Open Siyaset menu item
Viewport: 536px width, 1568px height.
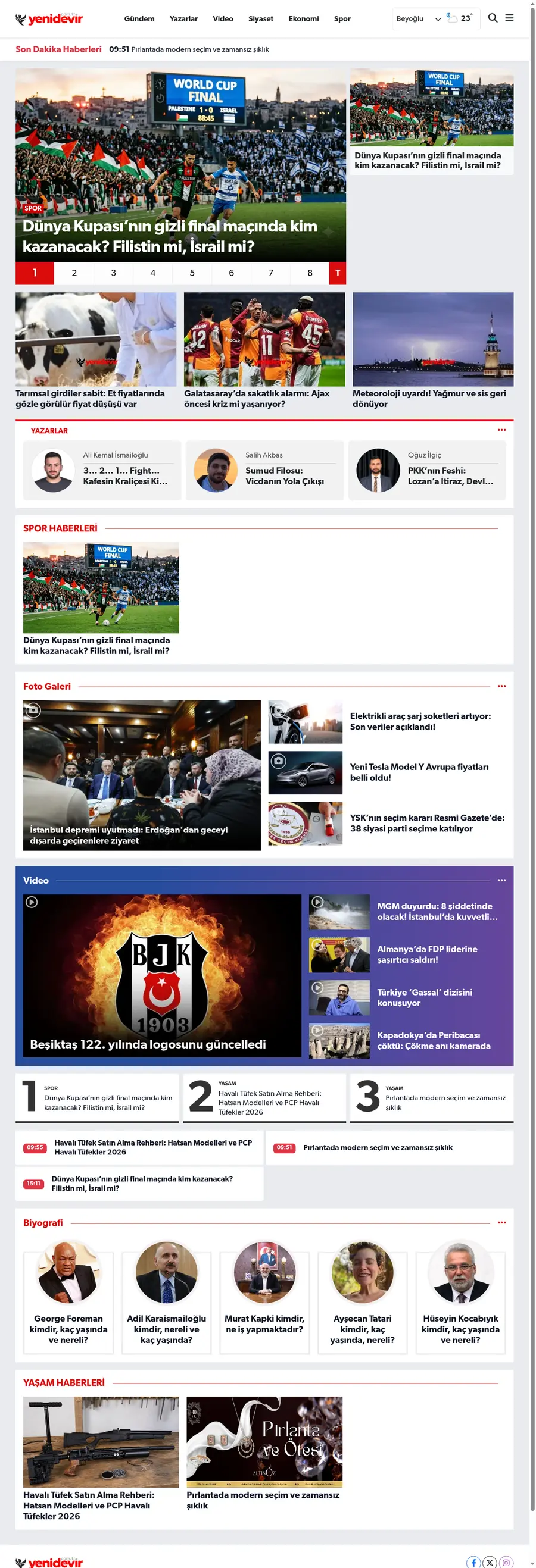(x=261, y=19)
